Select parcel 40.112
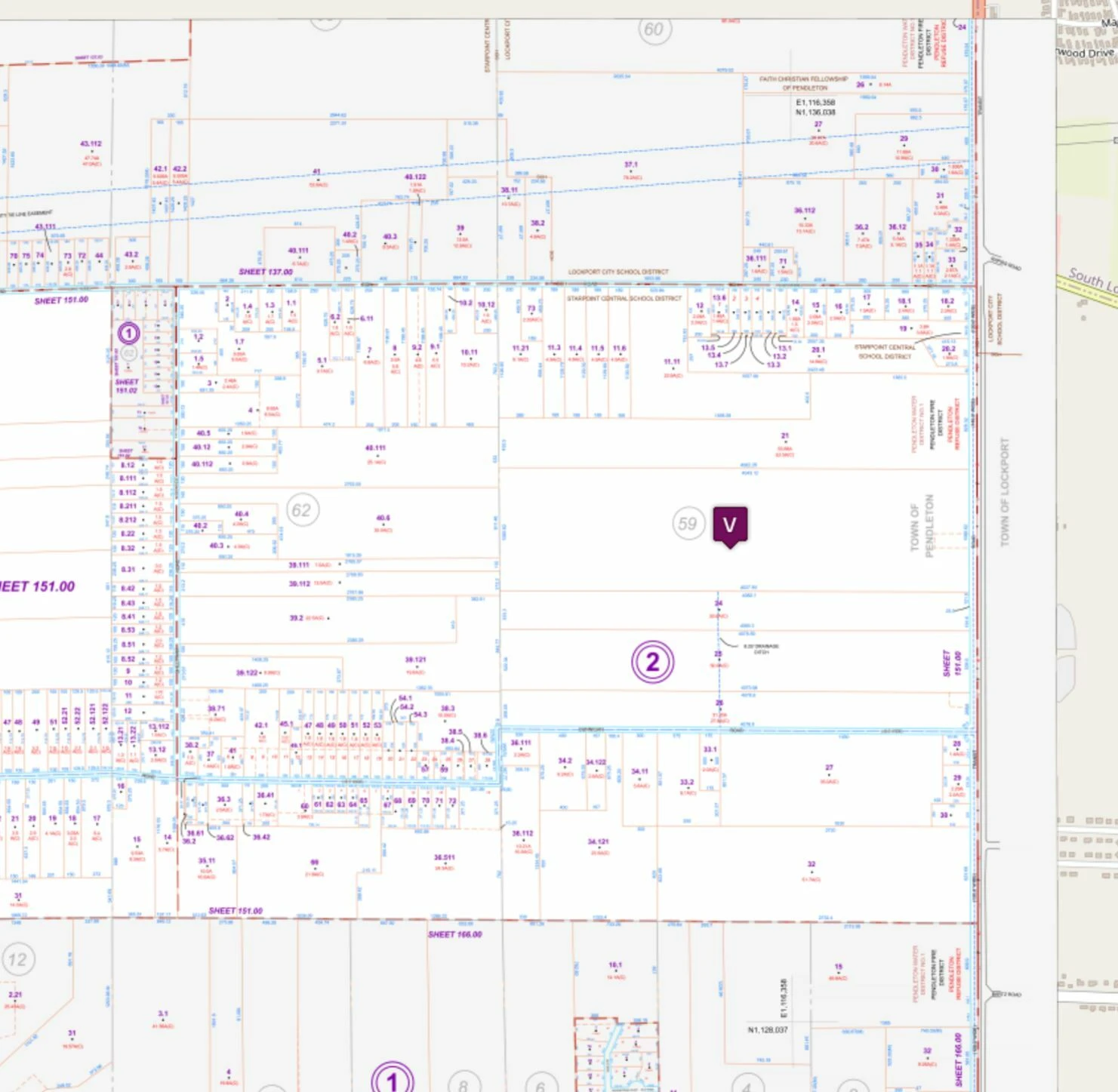This screenshot has height=1092, width=1118. [x=202, y=464]
